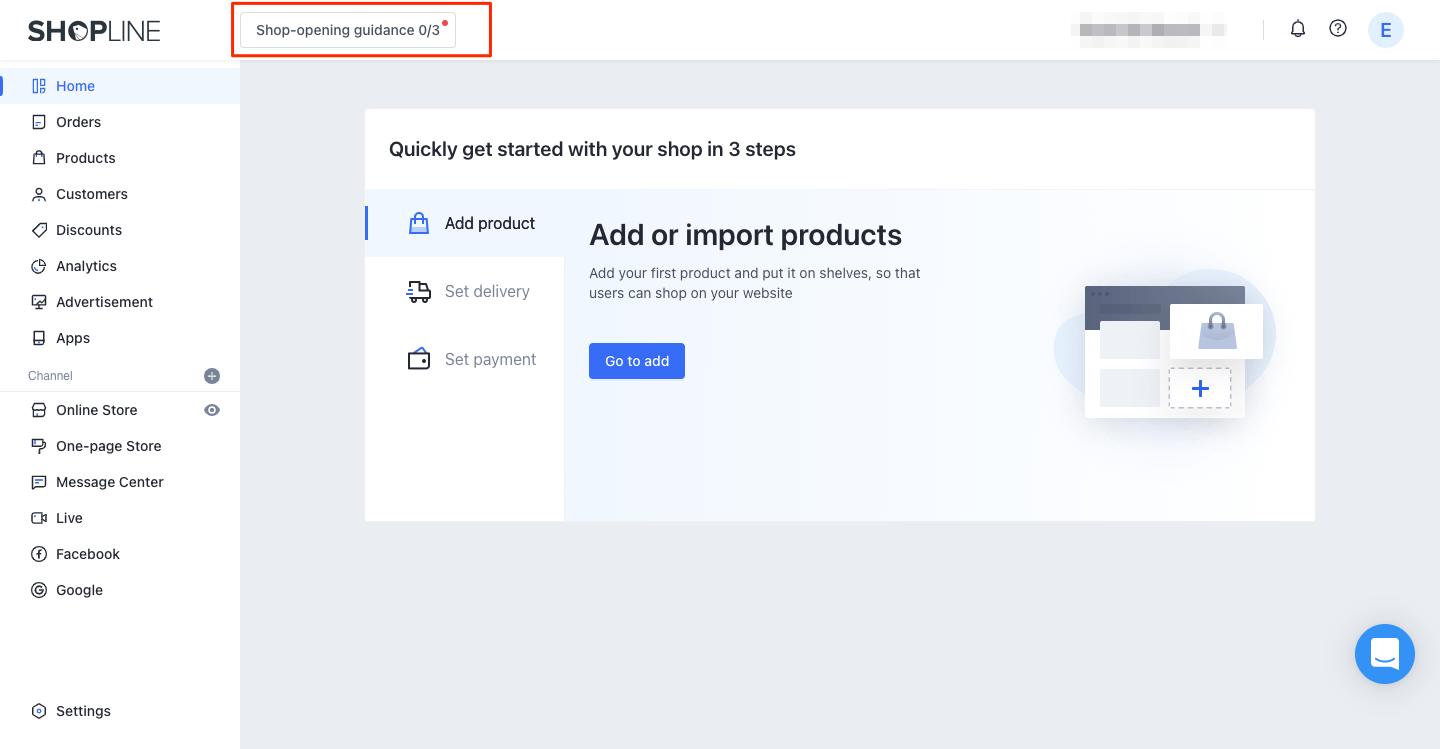Click the SHOPLINE logo

94,31
